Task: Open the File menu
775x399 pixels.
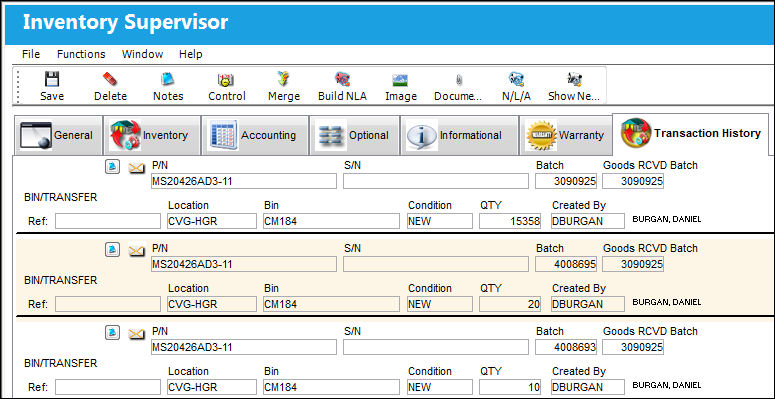Action: click(x=31, y=54)
